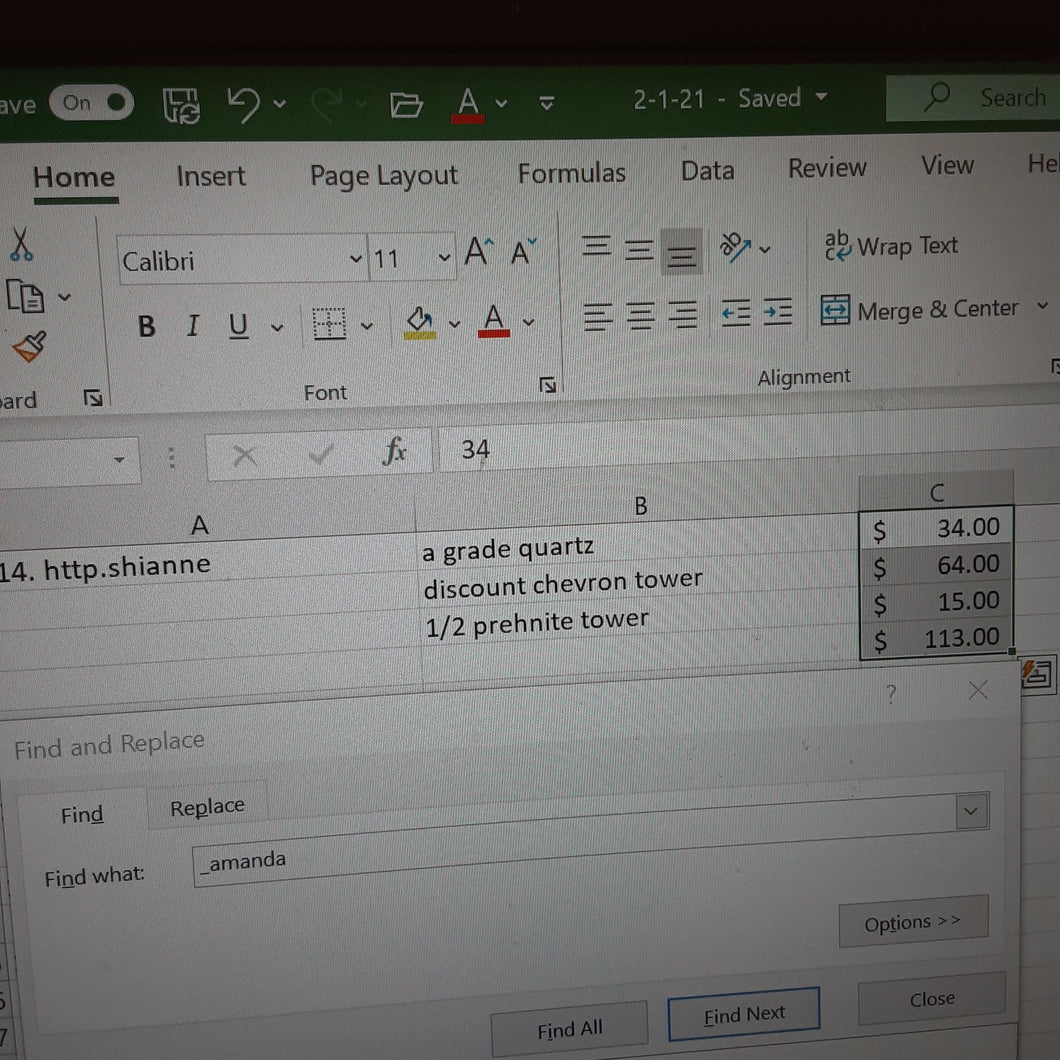Open the Copy options dropdown arrow
1060x1060 pixels.
click(64, 296)
